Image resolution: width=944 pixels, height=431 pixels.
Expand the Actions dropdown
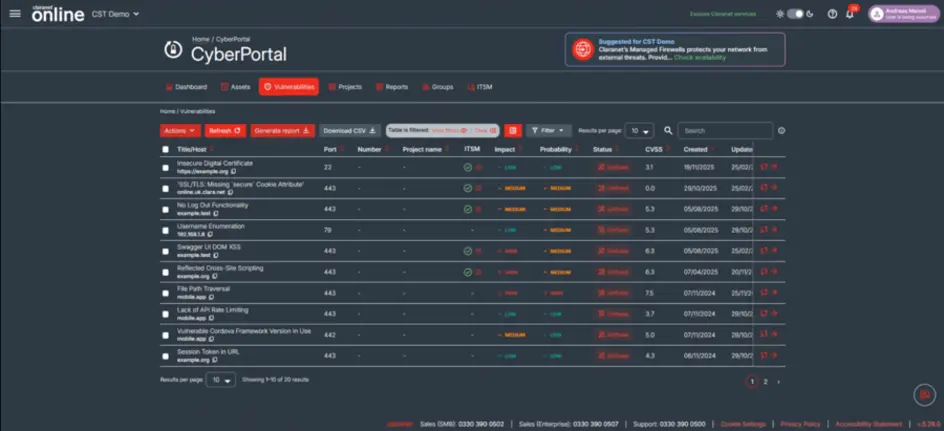(180, 131)
